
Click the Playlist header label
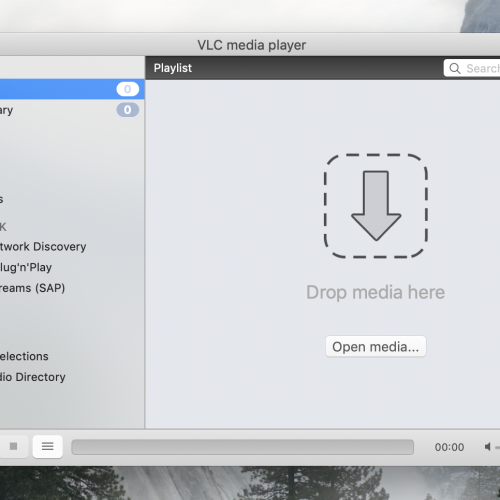[x=173, y=68]
